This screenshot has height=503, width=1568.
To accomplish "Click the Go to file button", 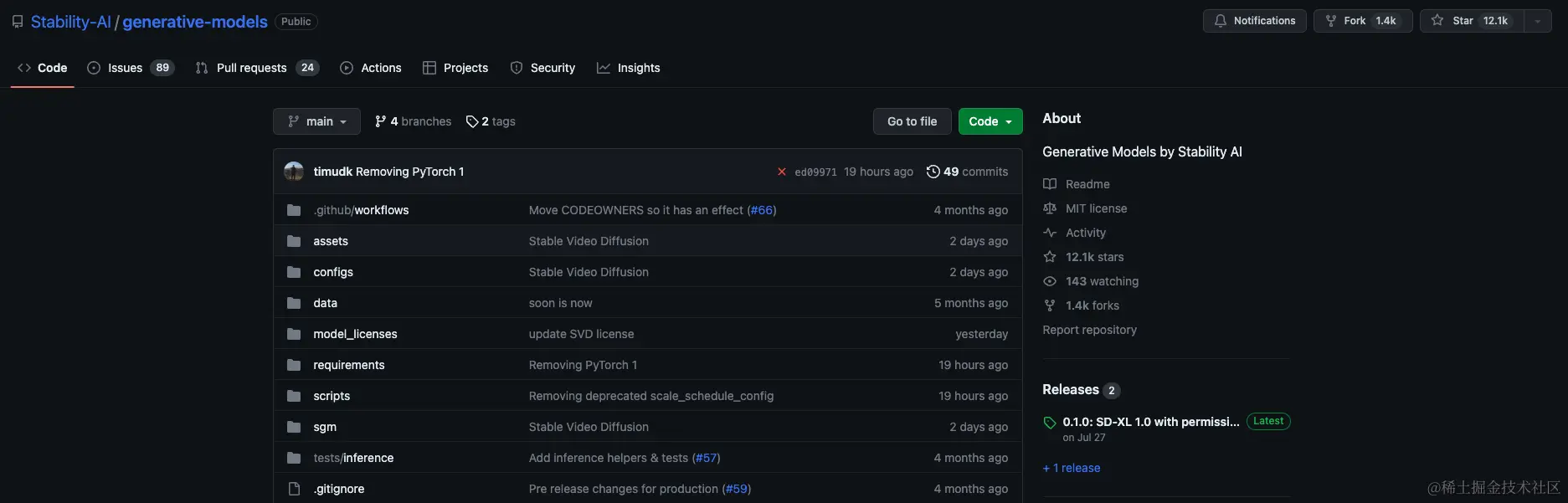I will coord(912,121).
